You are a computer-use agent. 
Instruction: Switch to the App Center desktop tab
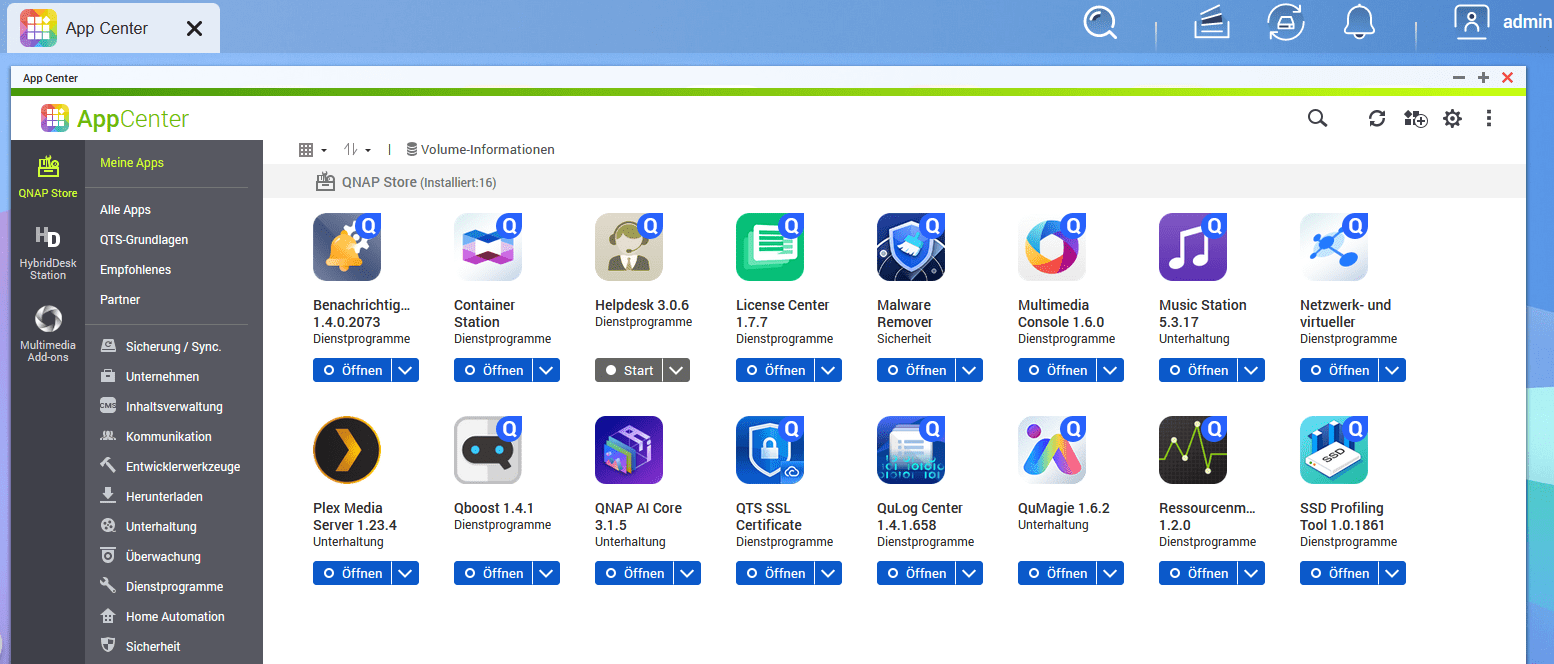(x=113, y=28)
